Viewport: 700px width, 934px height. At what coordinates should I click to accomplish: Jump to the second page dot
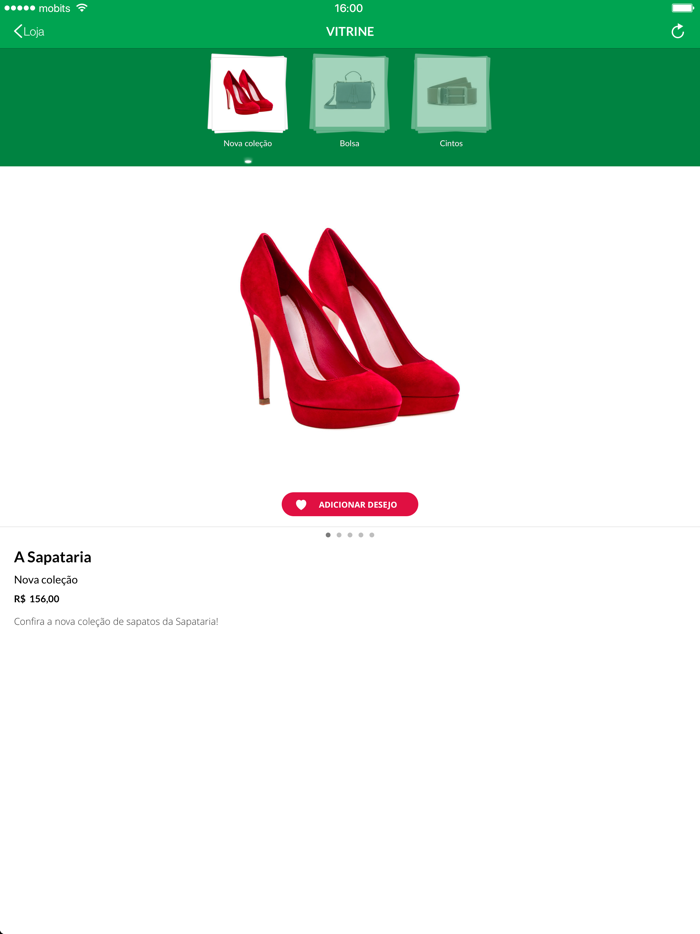coord(339,535)
